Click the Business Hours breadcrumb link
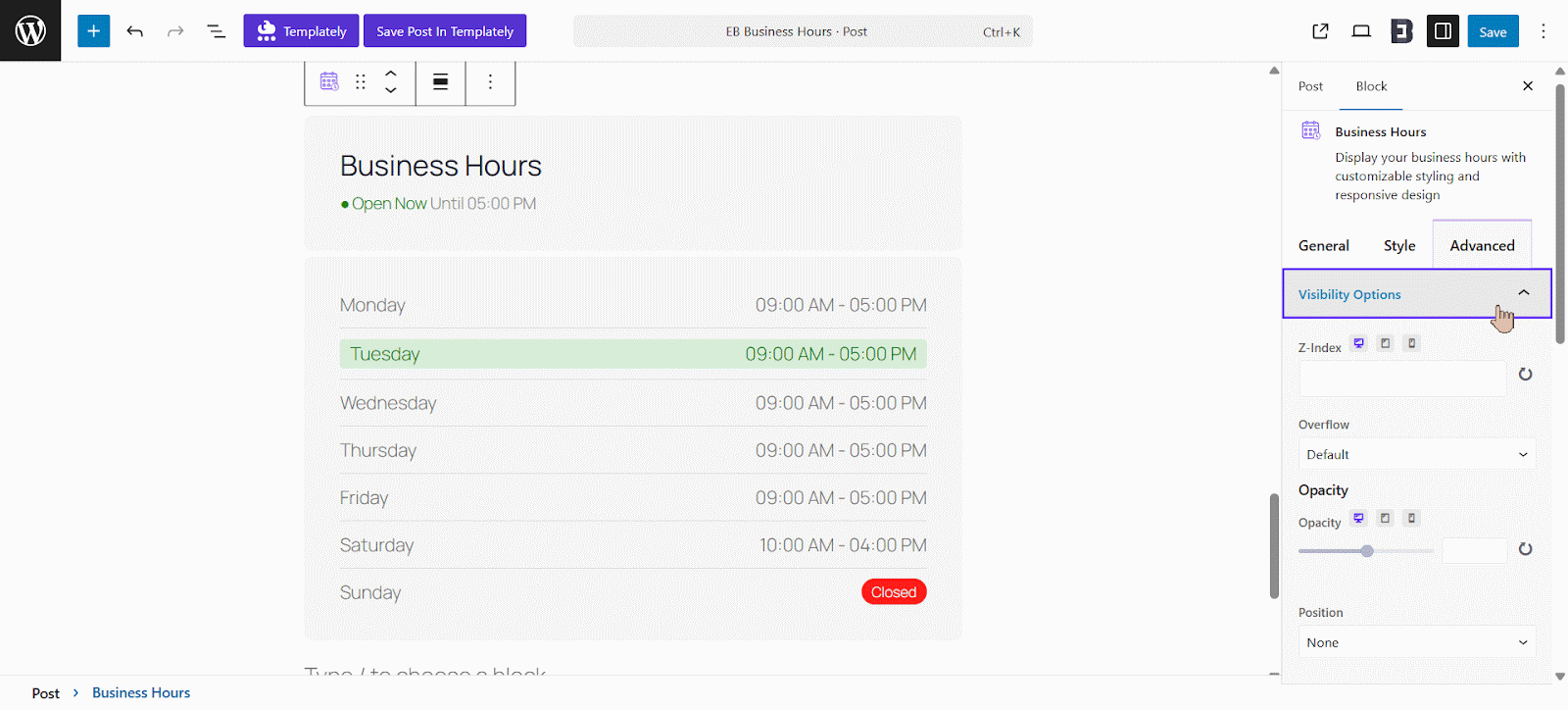 pos(141,692)
